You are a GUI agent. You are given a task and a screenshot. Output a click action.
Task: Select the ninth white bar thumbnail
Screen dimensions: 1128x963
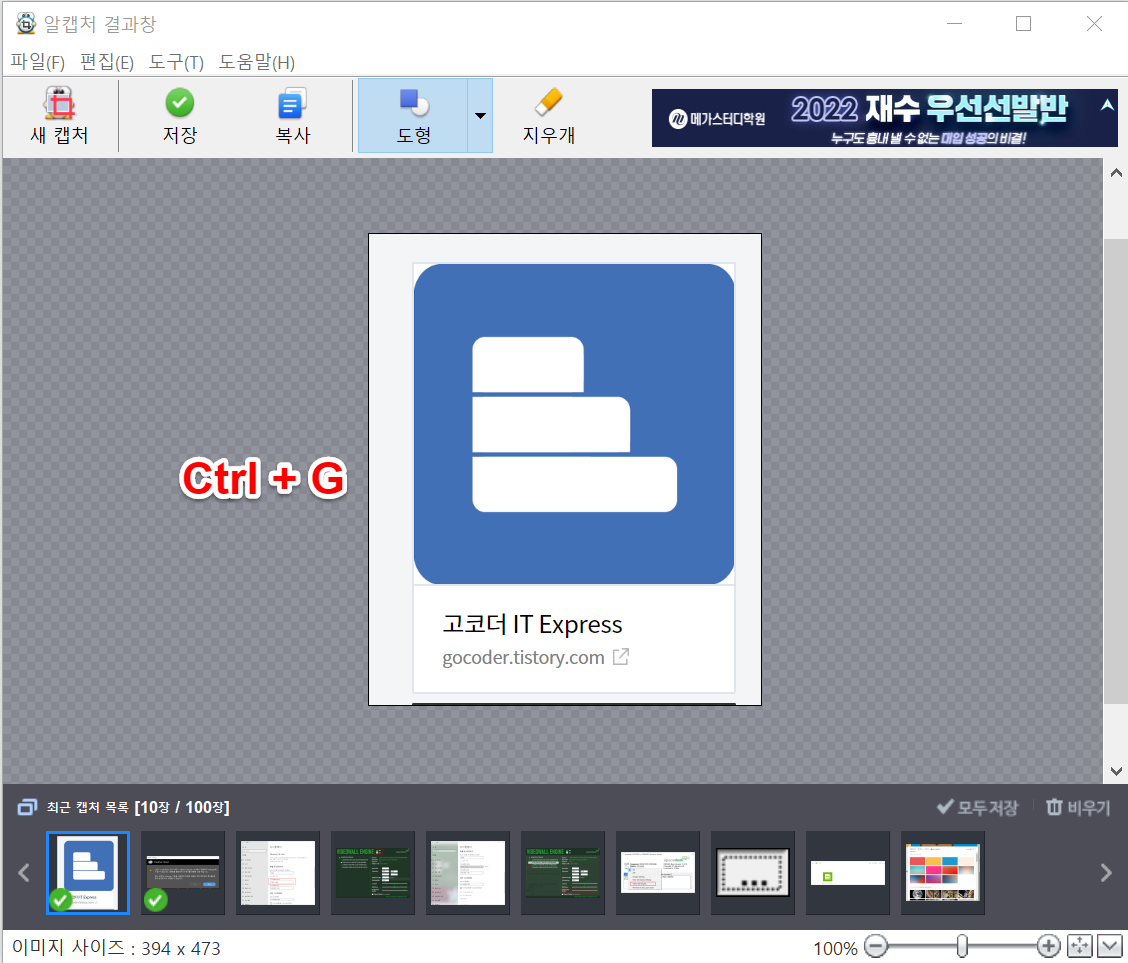pos(847,873)
